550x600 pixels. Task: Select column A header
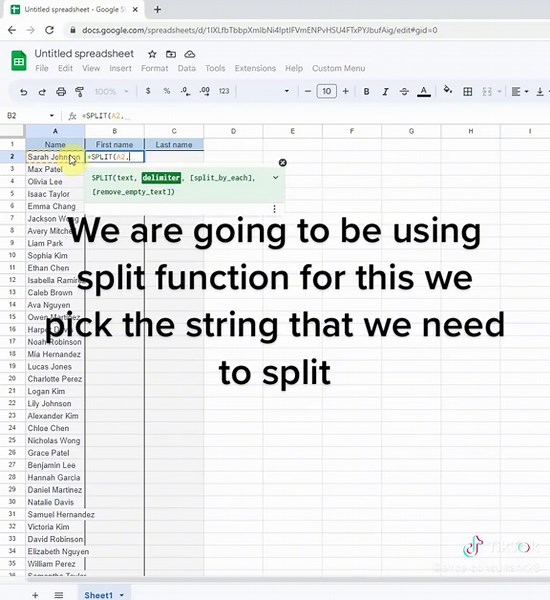click(55, 131)
